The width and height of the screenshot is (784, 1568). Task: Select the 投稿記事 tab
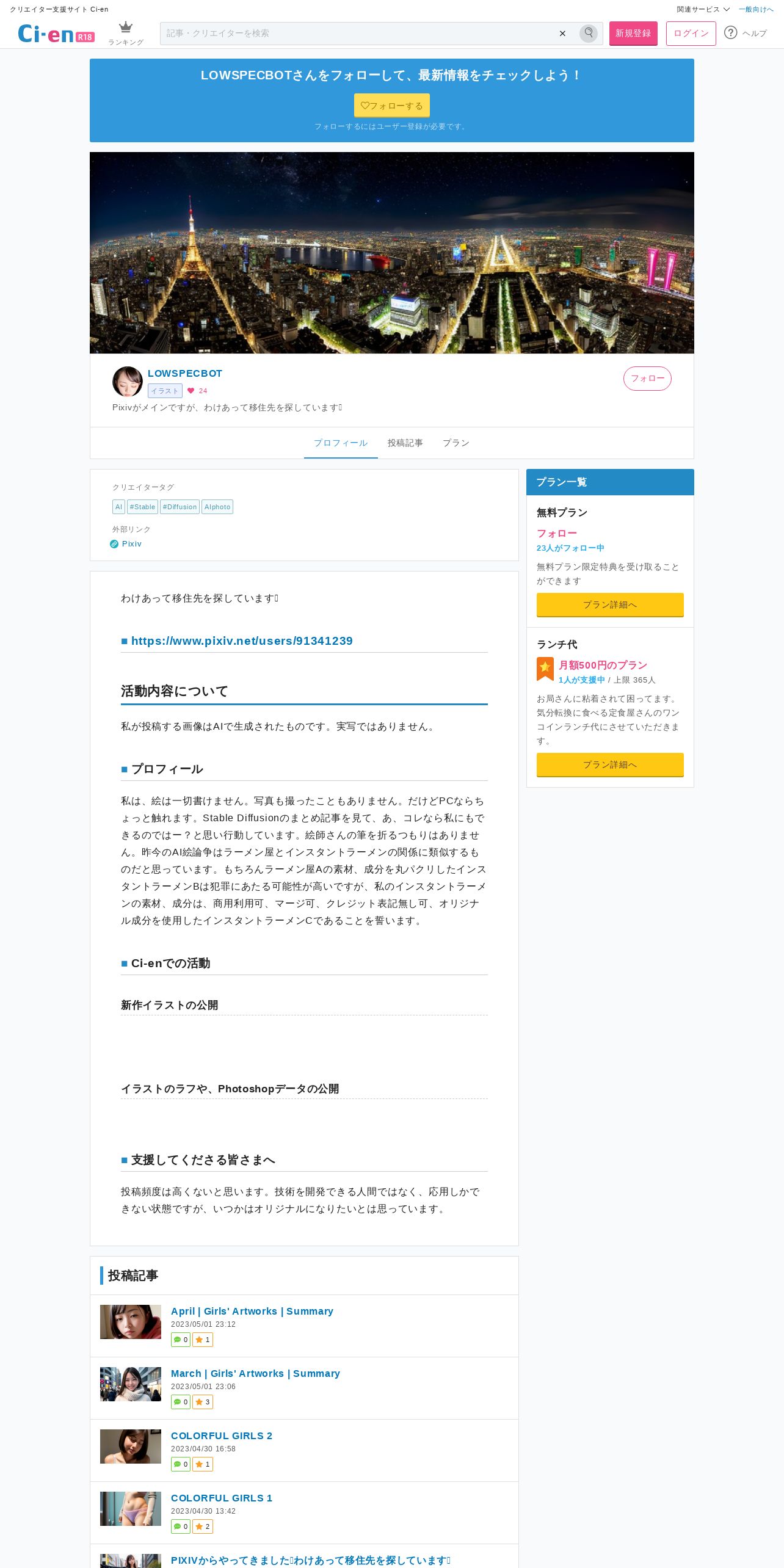(x=405, y=443)
